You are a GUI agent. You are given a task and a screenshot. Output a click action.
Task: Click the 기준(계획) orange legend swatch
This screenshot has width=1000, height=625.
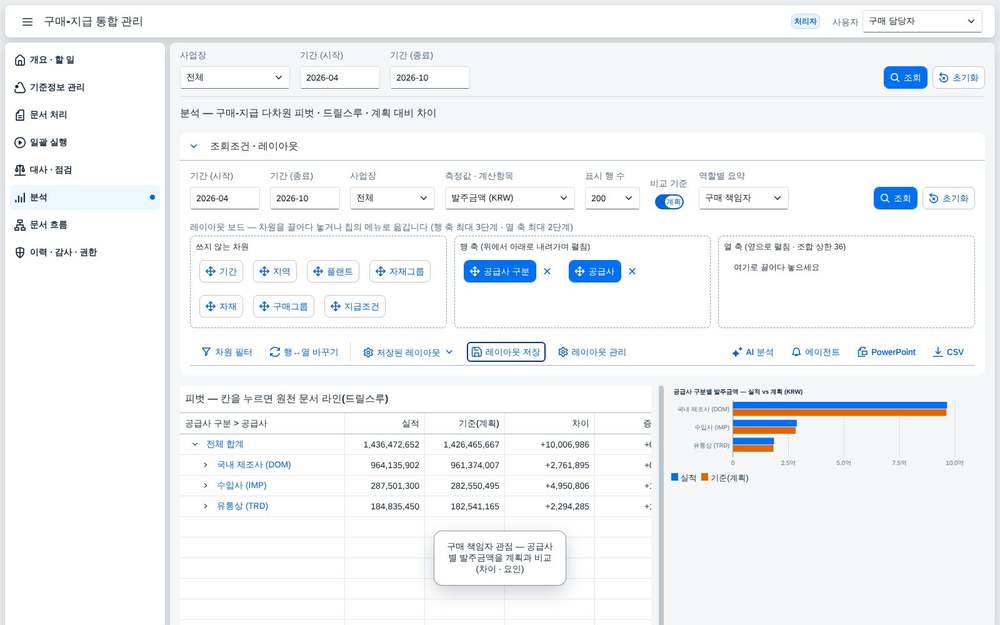(705, 477)
